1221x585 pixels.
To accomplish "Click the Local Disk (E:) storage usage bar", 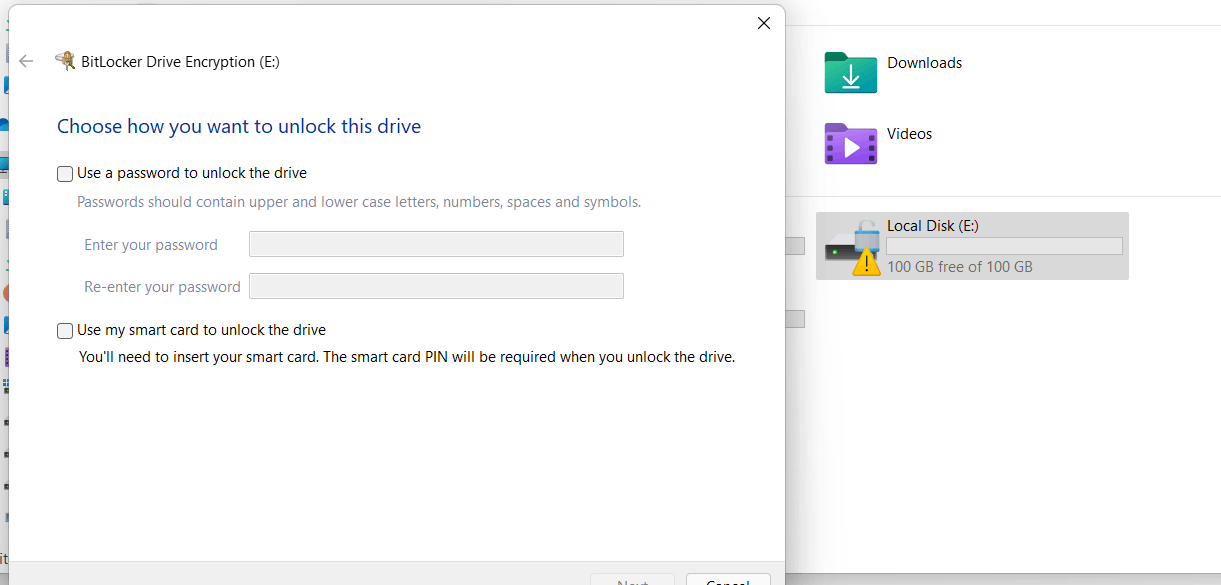I will tap(1004, 246).
